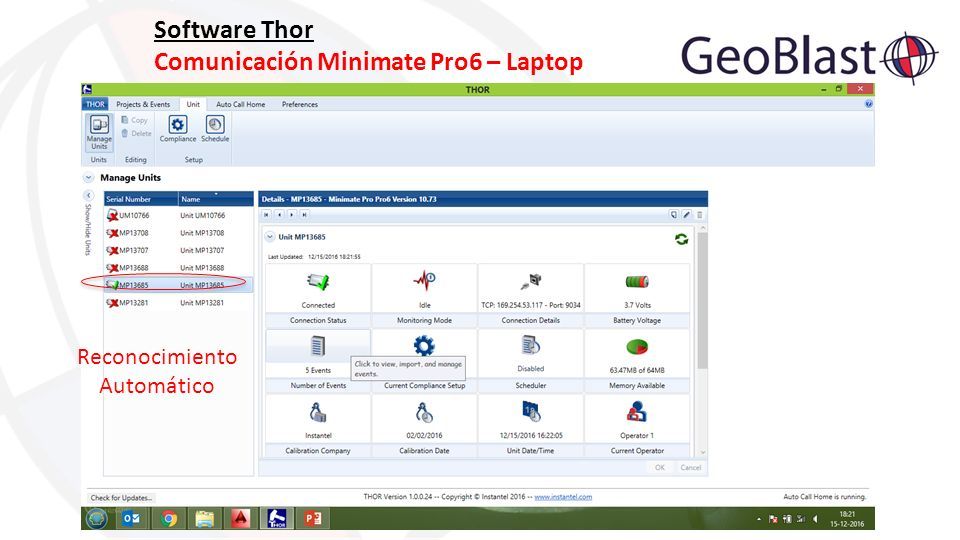Viewport: 960px width, 540px height.
Task: Click the help icon in ribbon corner
Action: pos(868,104)
